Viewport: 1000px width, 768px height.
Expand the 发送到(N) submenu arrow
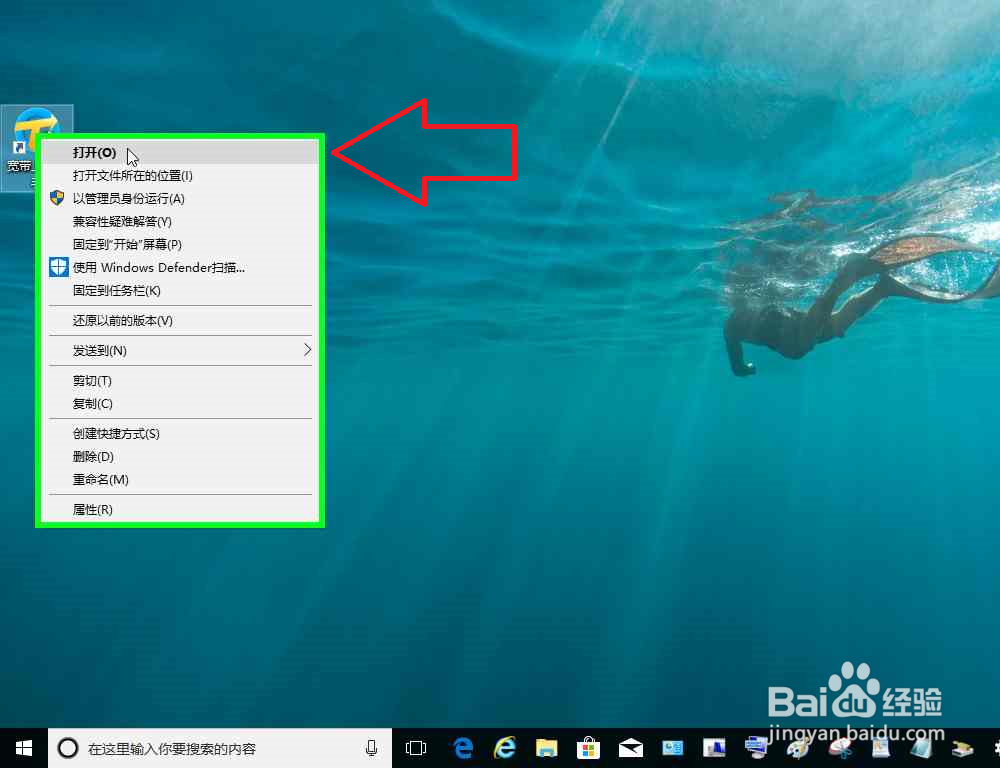(307, 350)
